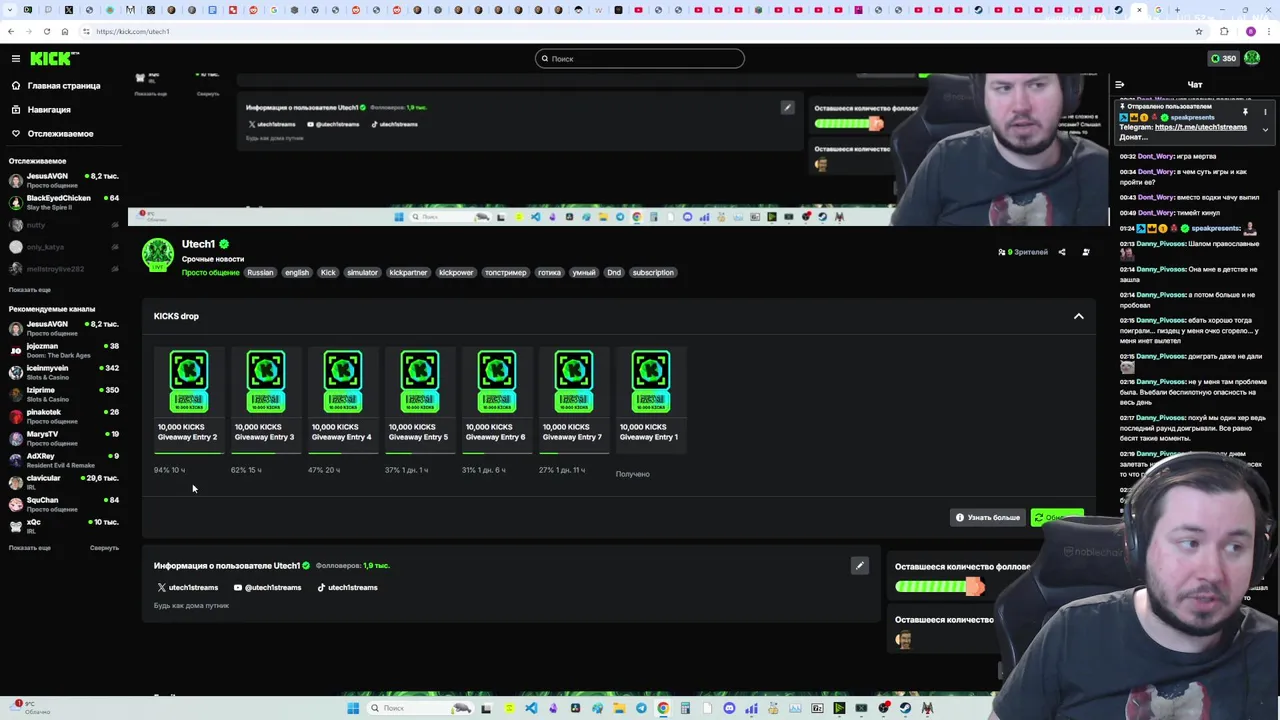Open Навигация in the sidebar
Viewport: 1280px width, 720px height.
coord(41,110)
